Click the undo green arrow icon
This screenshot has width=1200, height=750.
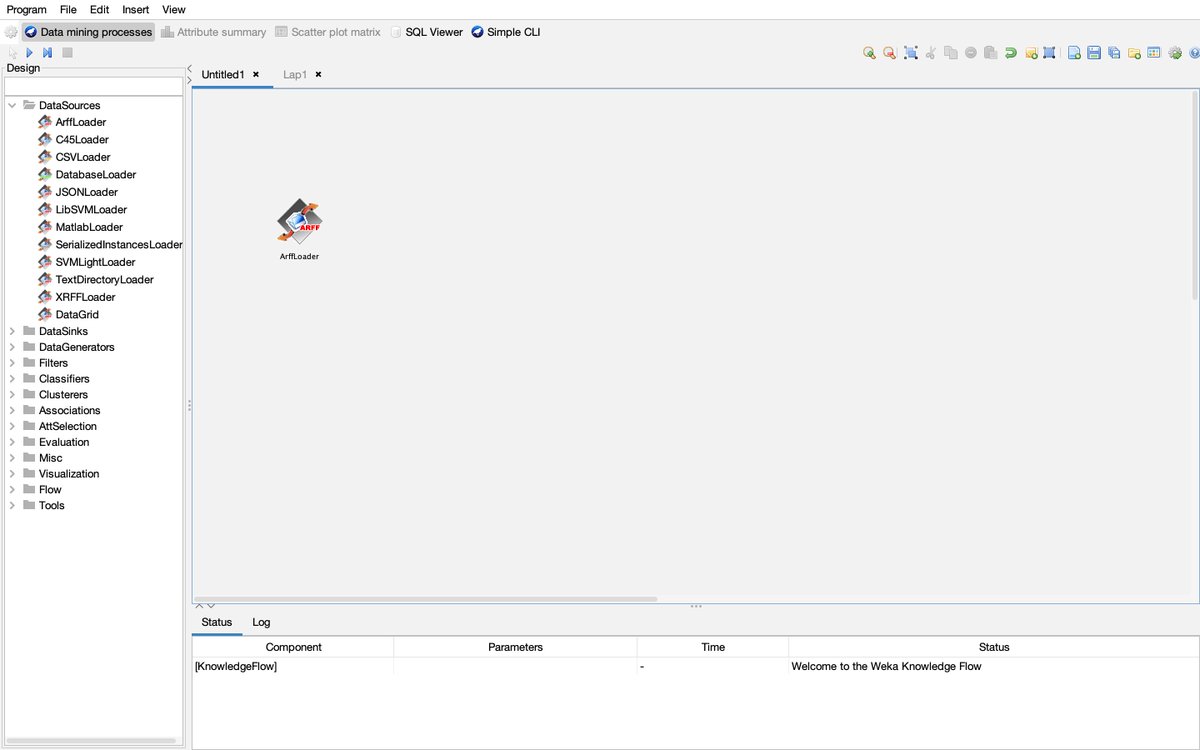click(x=1011, y=53)
